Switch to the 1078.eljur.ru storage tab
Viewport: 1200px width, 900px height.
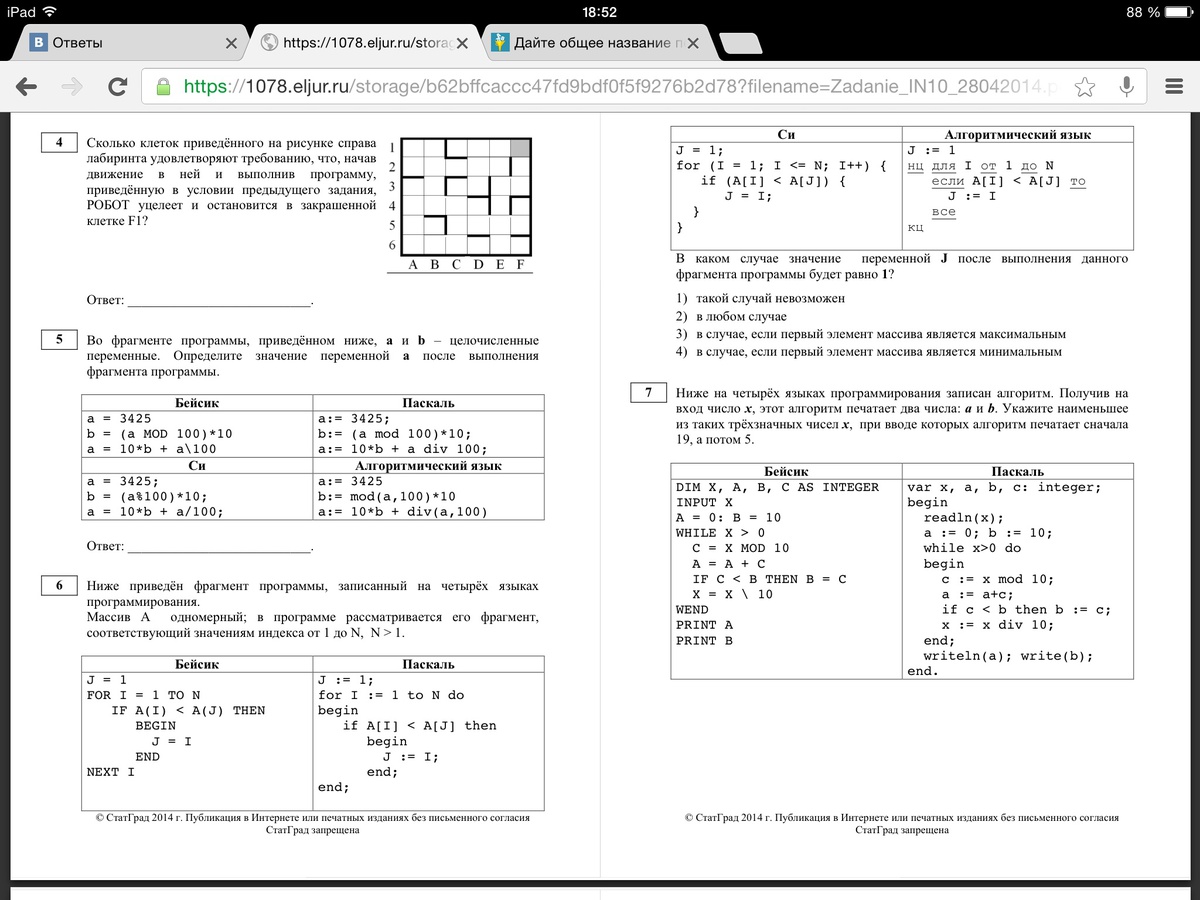pos(364,43)
